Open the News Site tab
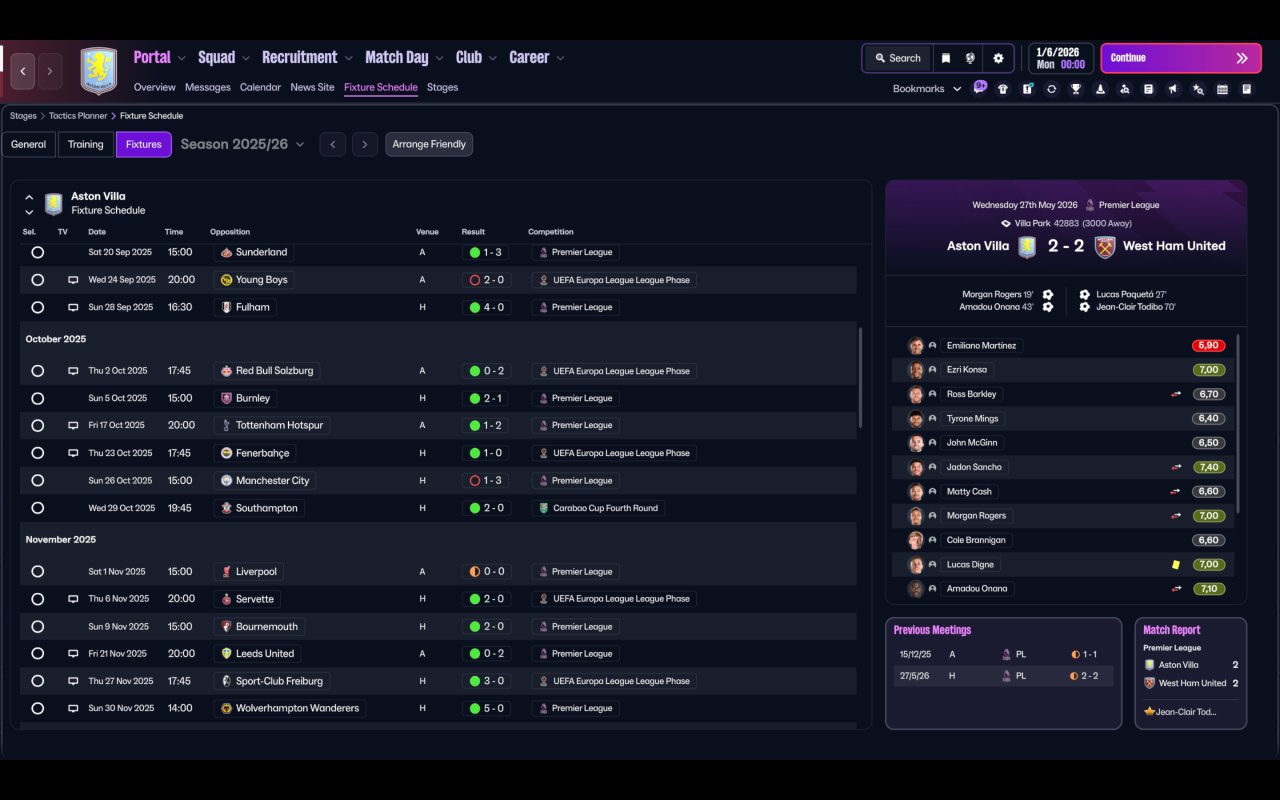The width and height of the screenshot is (1280, 800). [312, 88]
